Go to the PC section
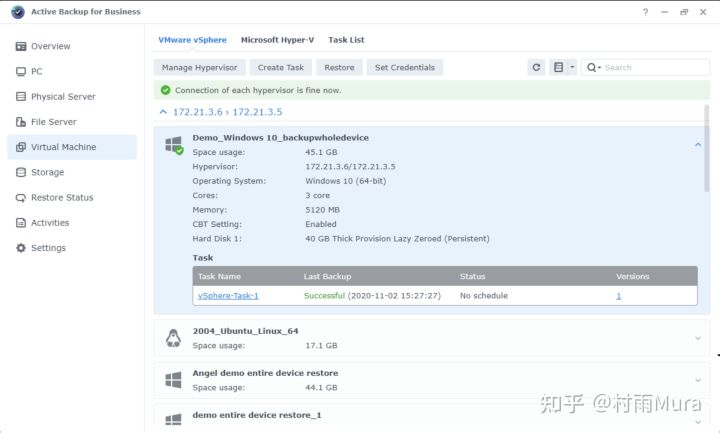Image resolution: width=720 pixels, height=433 pixels. coord(72,72)
